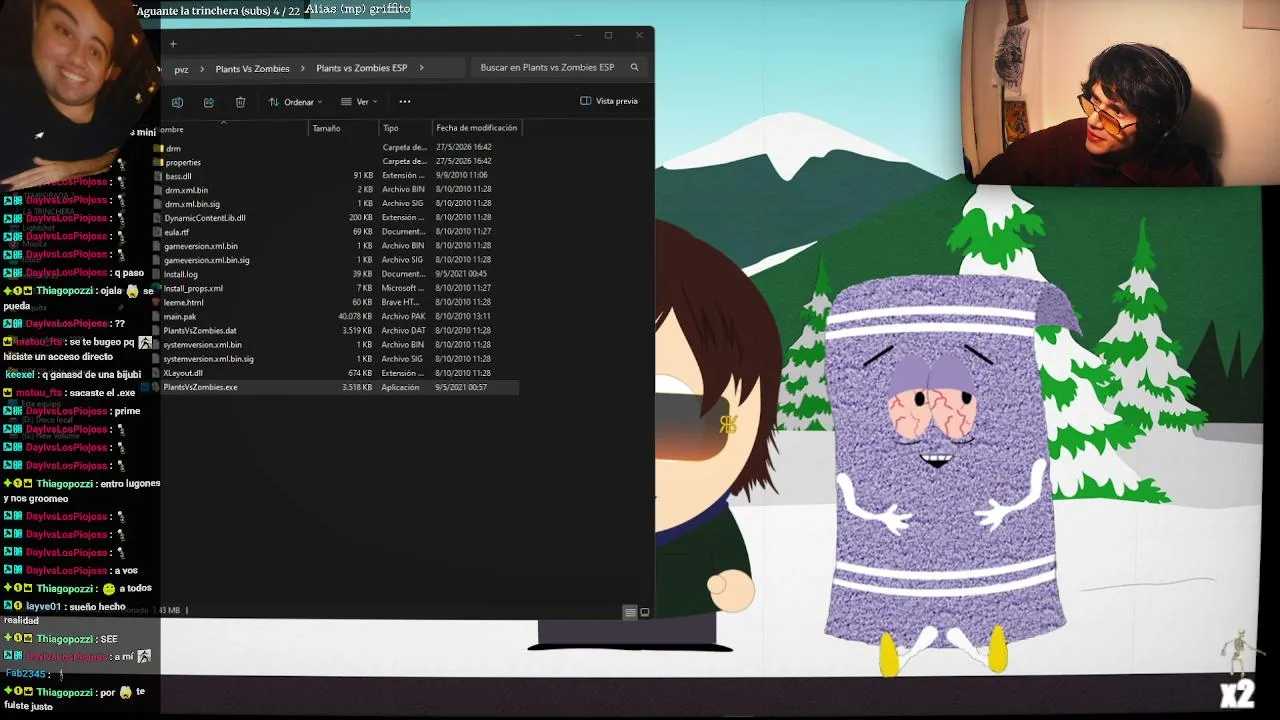
Task: Select file main.pak
Action: point(180,317)
